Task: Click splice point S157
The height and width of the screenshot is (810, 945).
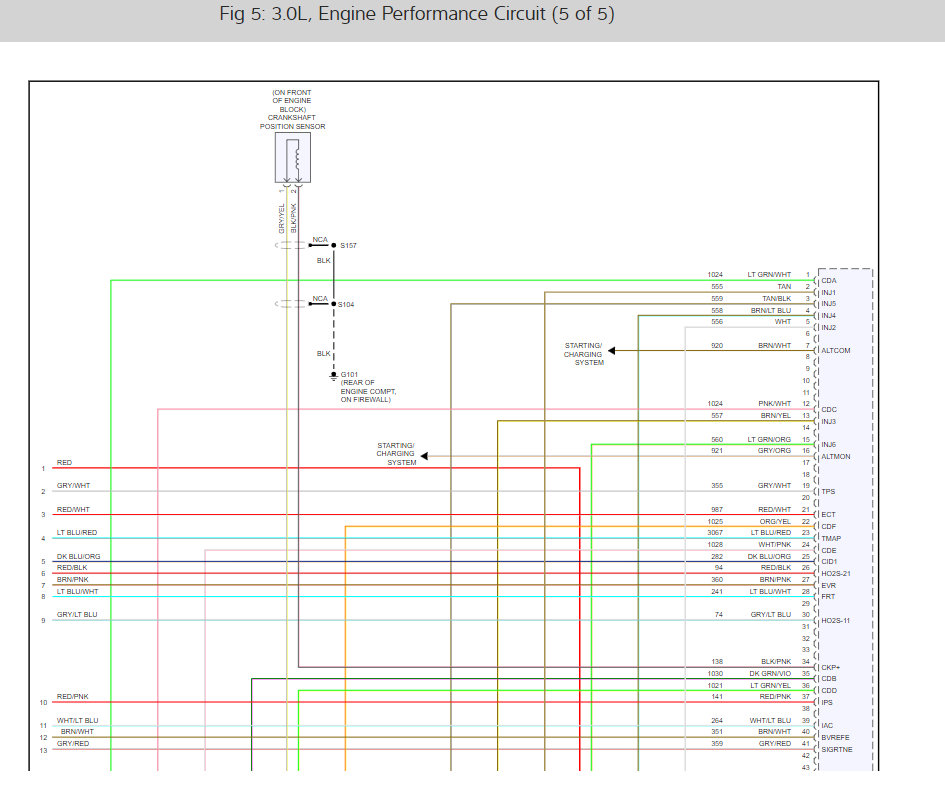Action: pyautogui.click(x=333, y=246)
